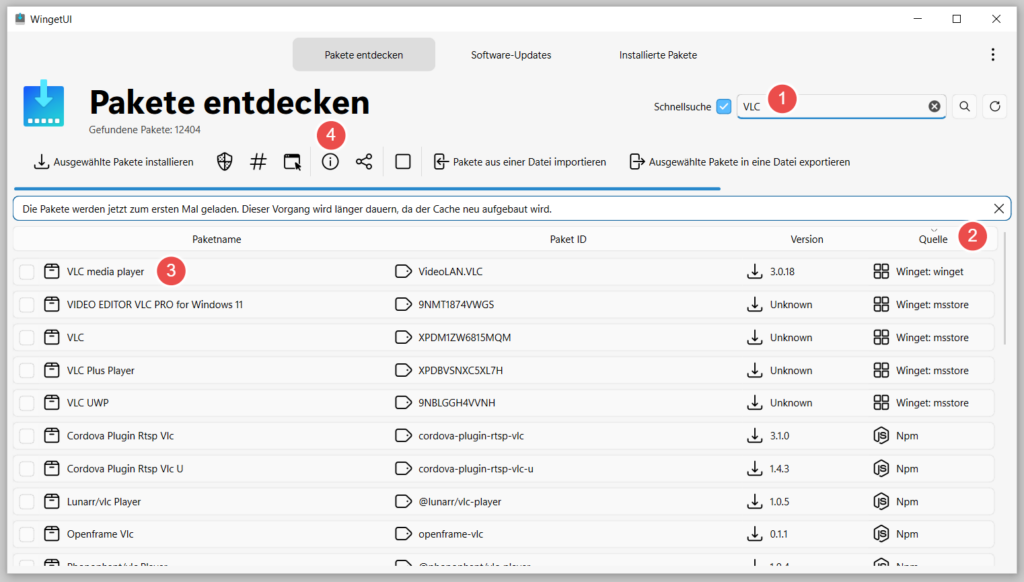Click the XPDBVSNXC5XL7H package ID

pyautogui.click(x=460, y=370)
